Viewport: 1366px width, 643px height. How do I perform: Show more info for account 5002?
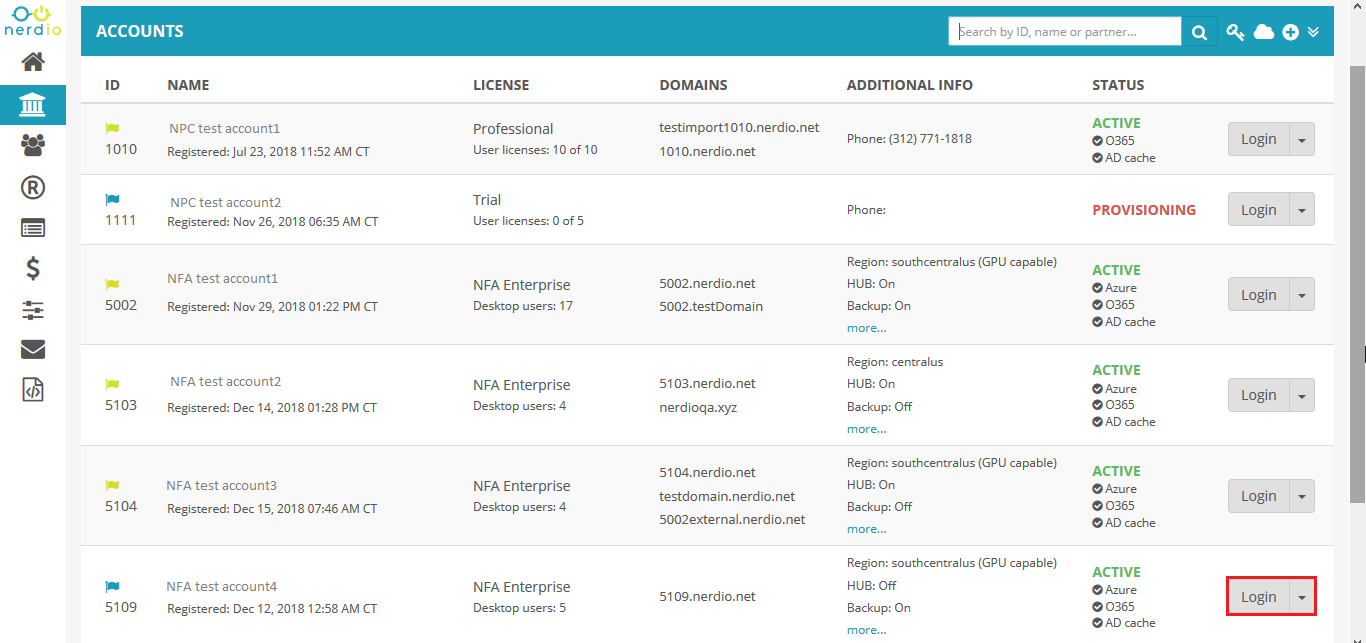pos(866,328)
